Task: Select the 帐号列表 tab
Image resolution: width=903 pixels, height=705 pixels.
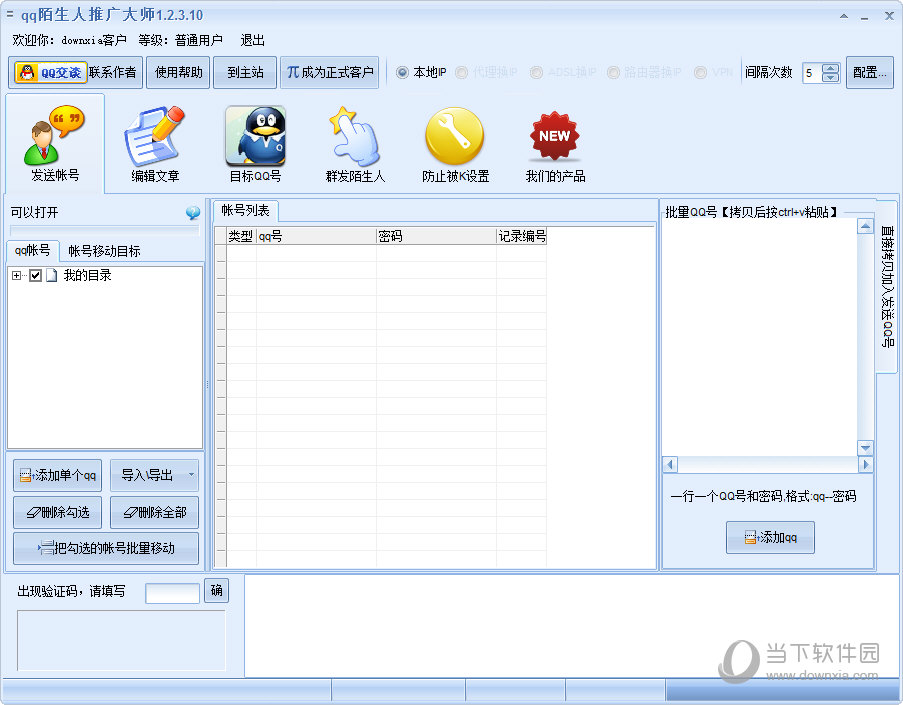Action: (245, 210)
